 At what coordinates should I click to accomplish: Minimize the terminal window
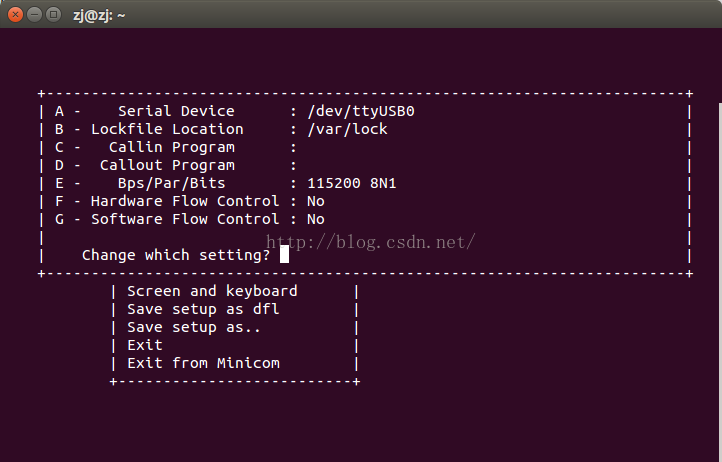[x=35, y=15]
